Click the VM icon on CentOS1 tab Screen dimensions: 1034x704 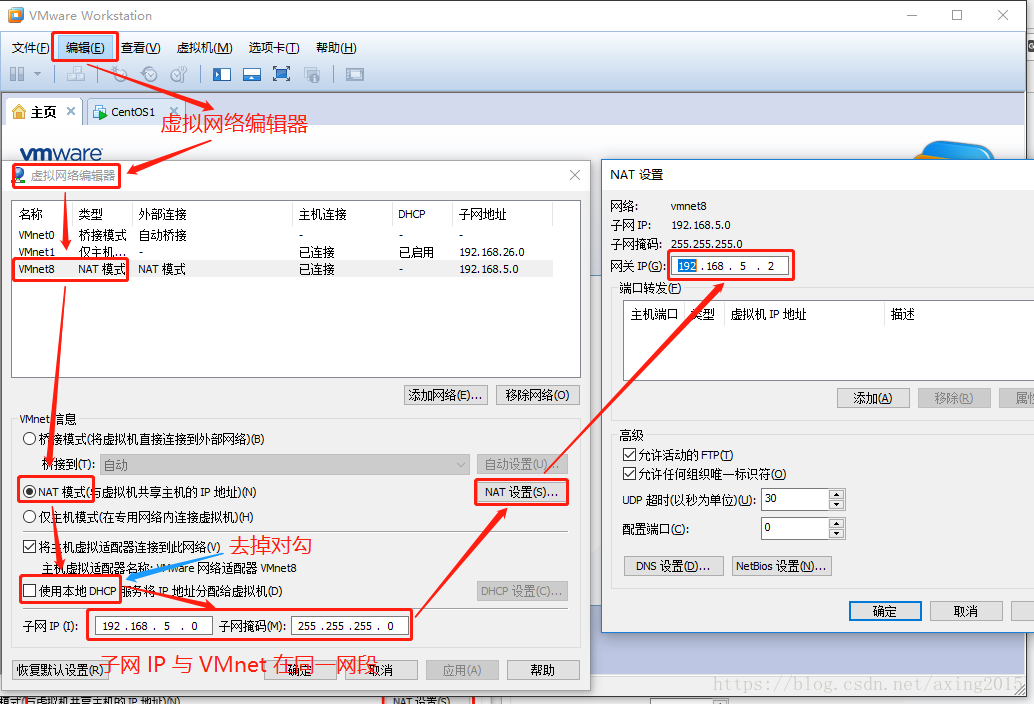[100, 113]
